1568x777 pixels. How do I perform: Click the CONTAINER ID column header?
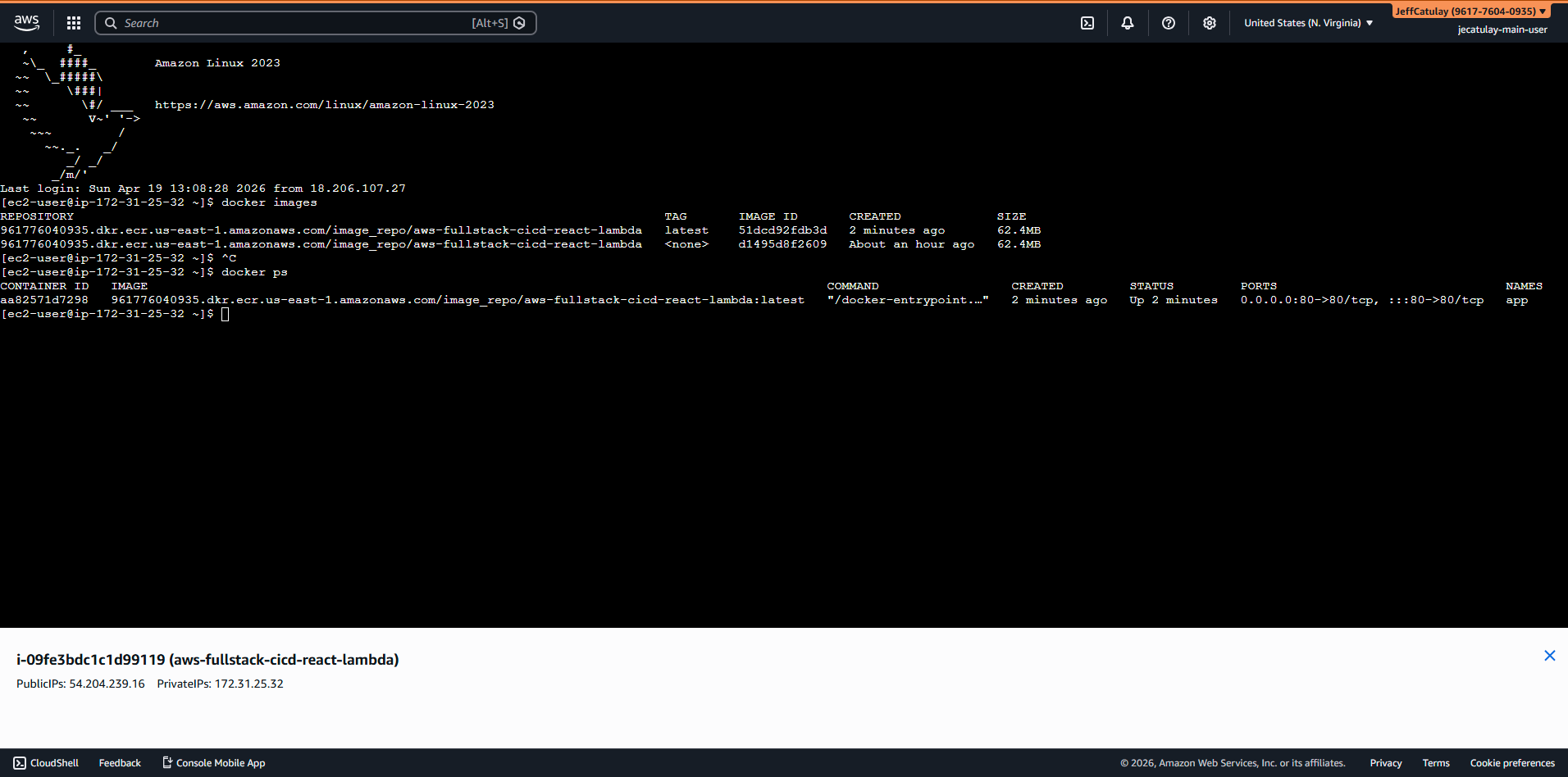click(44, 286)
